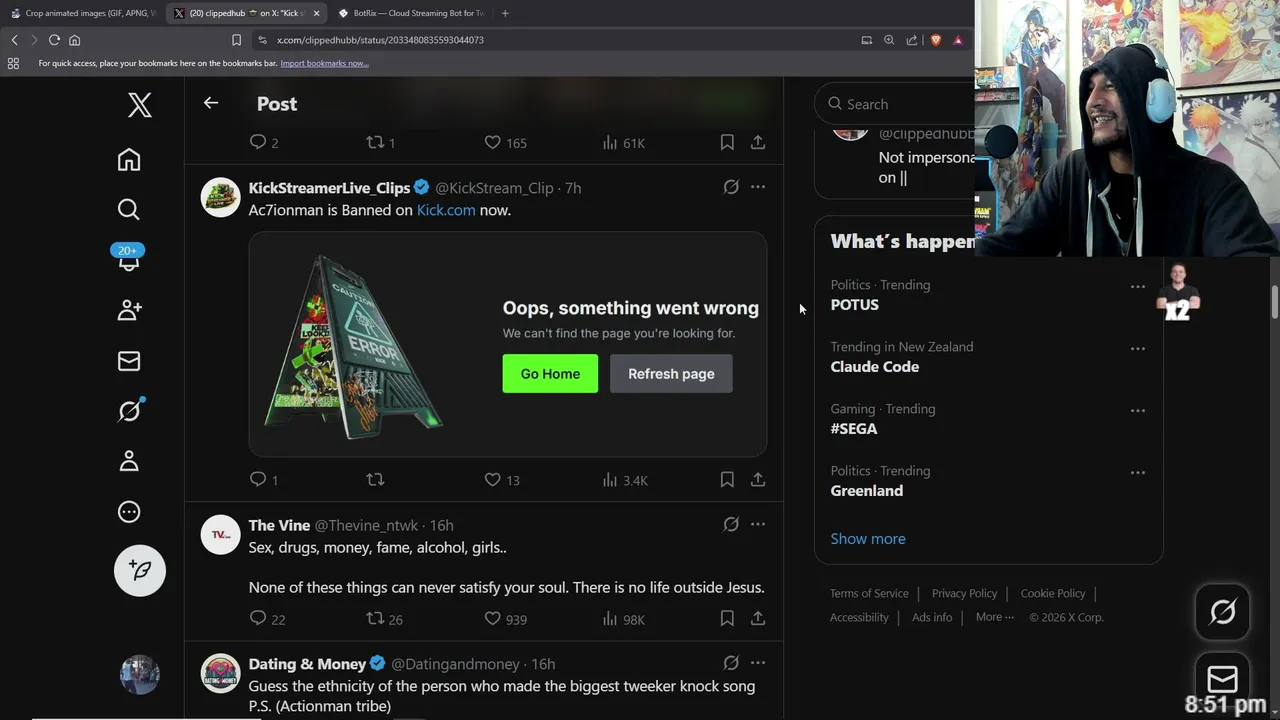1280x720 pixels.
Task: Open Explore search in X sidebar
Action: coord(129,209)
